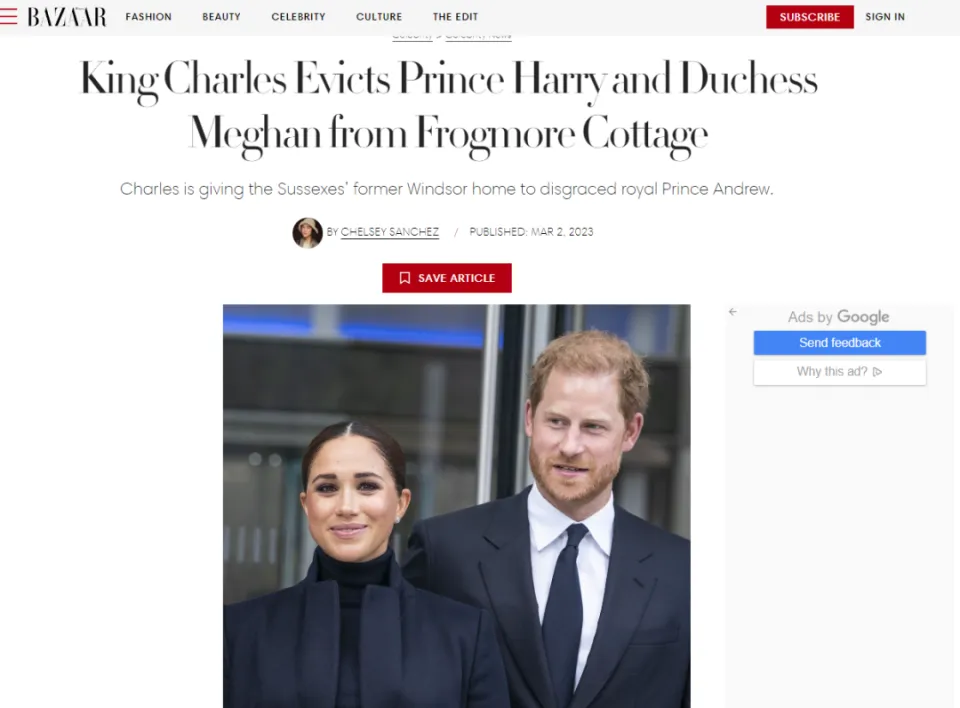Open the hamburger navigation menu

9,17
